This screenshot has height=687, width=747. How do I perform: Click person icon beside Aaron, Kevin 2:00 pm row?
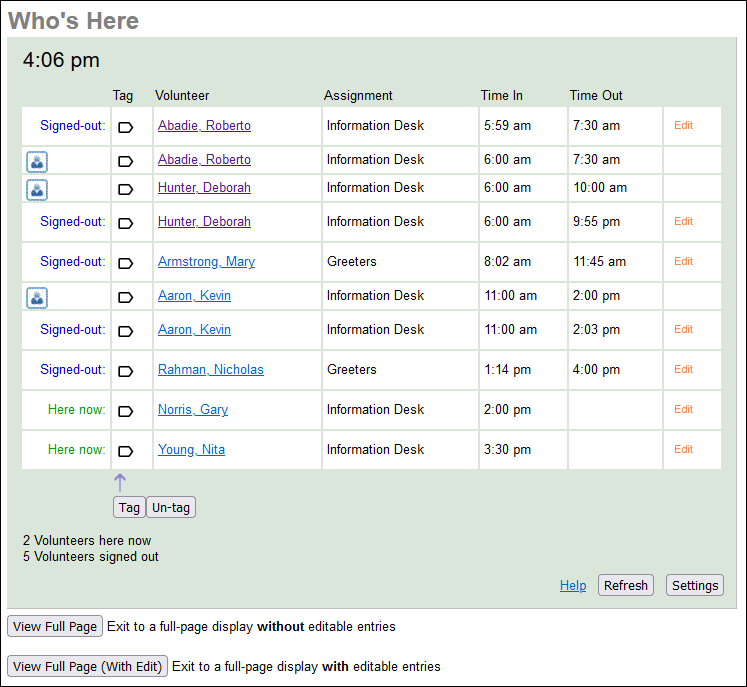pyautogui.click(x=37, y=297)
